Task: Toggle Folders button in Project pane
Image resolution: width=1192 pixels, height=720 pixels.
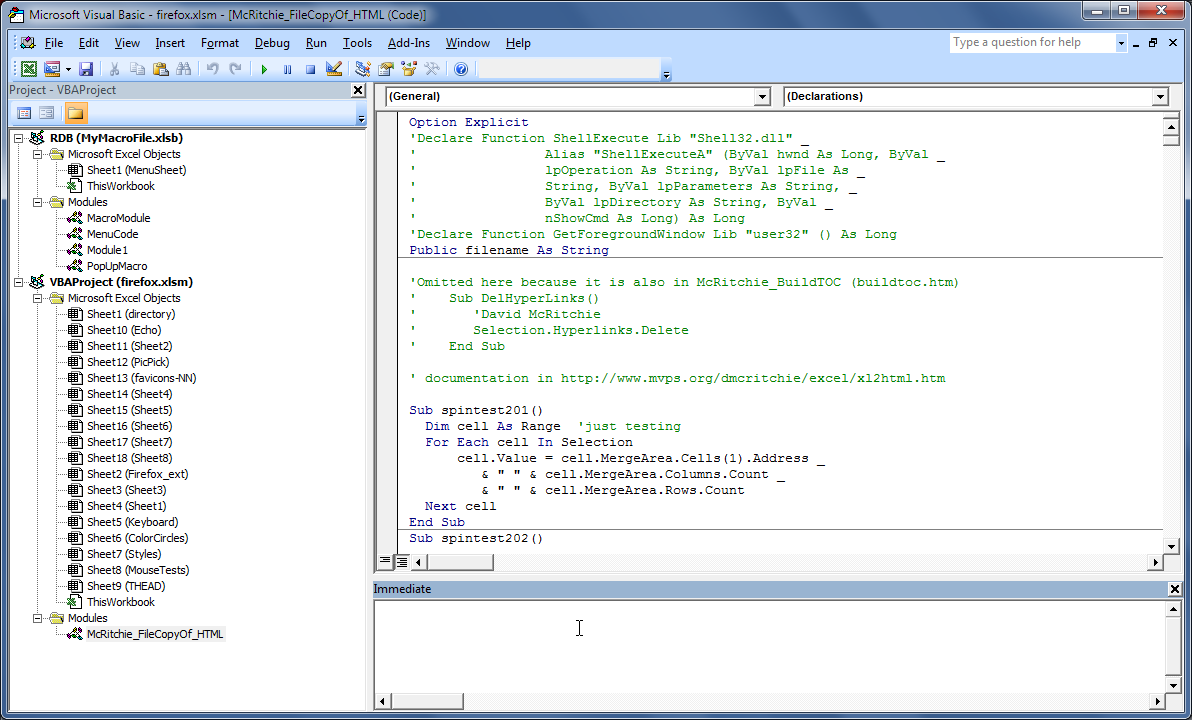Action: 75,113
